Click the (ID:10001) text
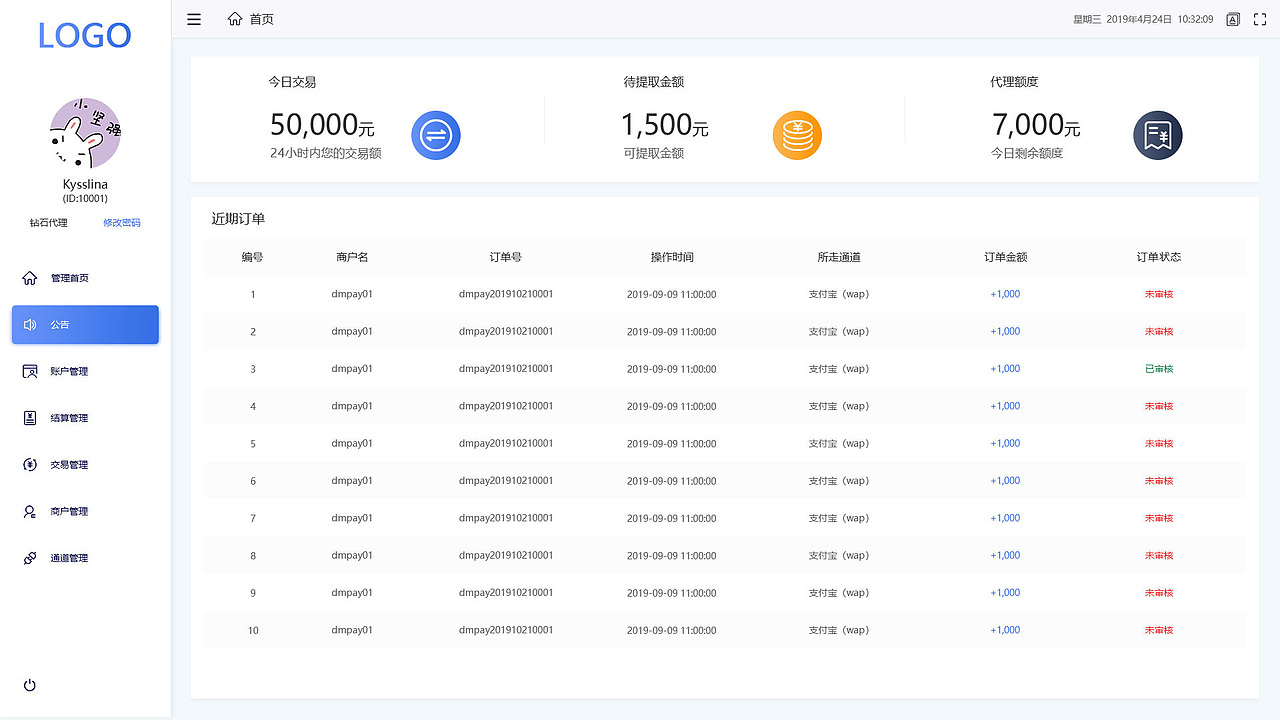 click(x=85, y=199)
